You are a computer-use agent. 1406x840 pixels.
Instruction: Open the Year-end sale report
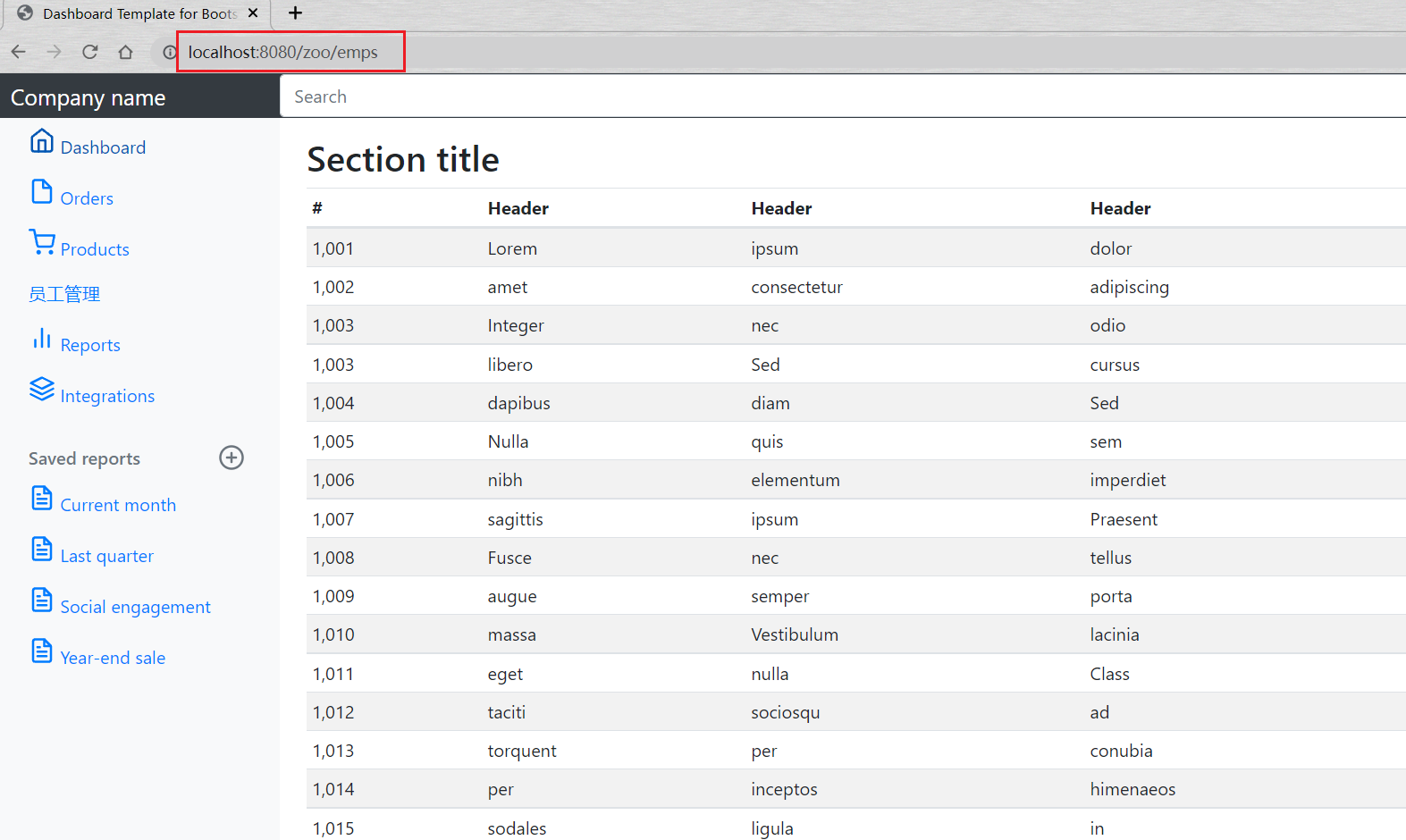point(113,658)
